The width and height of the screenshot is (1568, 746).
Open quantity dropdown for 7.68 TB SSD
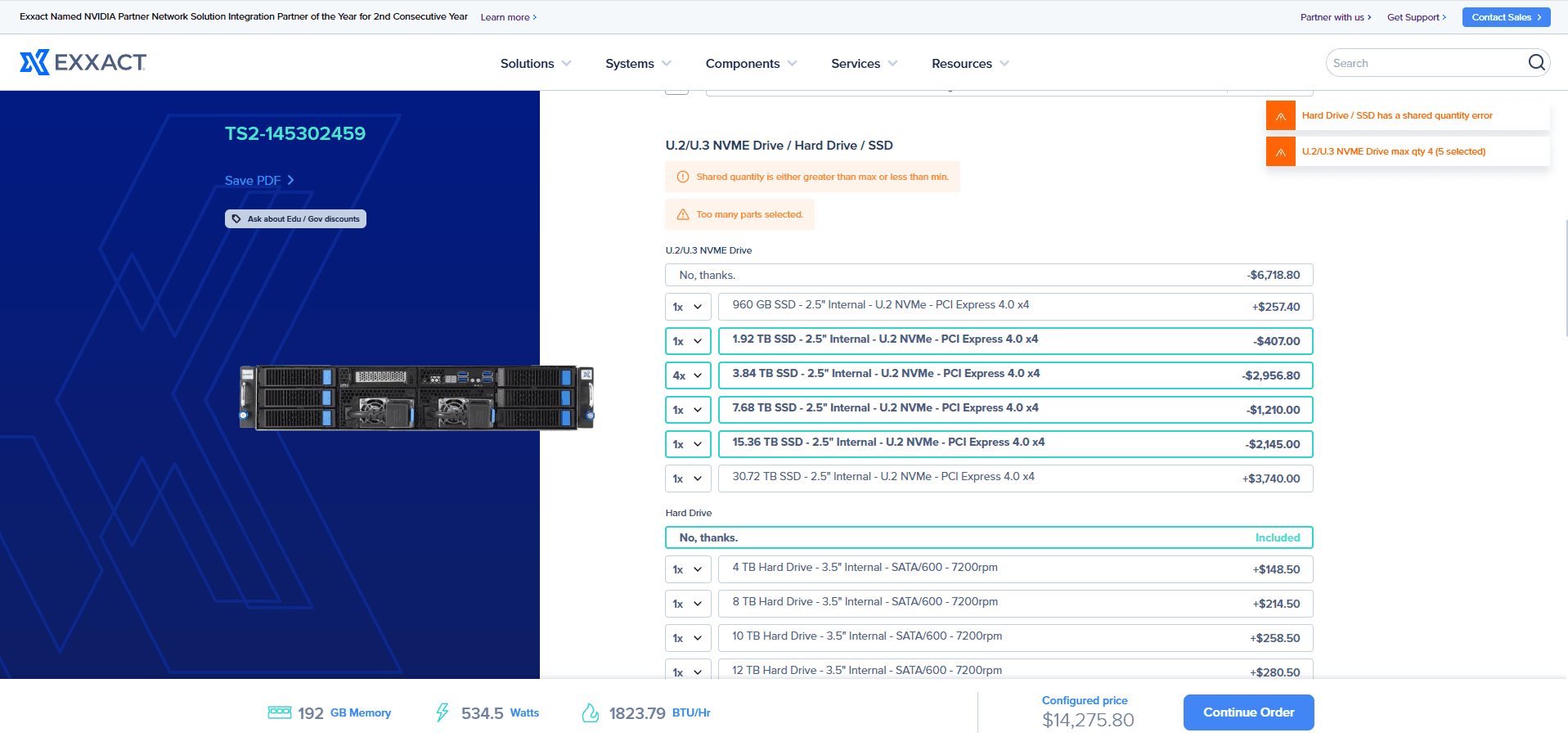(x=688, y=410)
